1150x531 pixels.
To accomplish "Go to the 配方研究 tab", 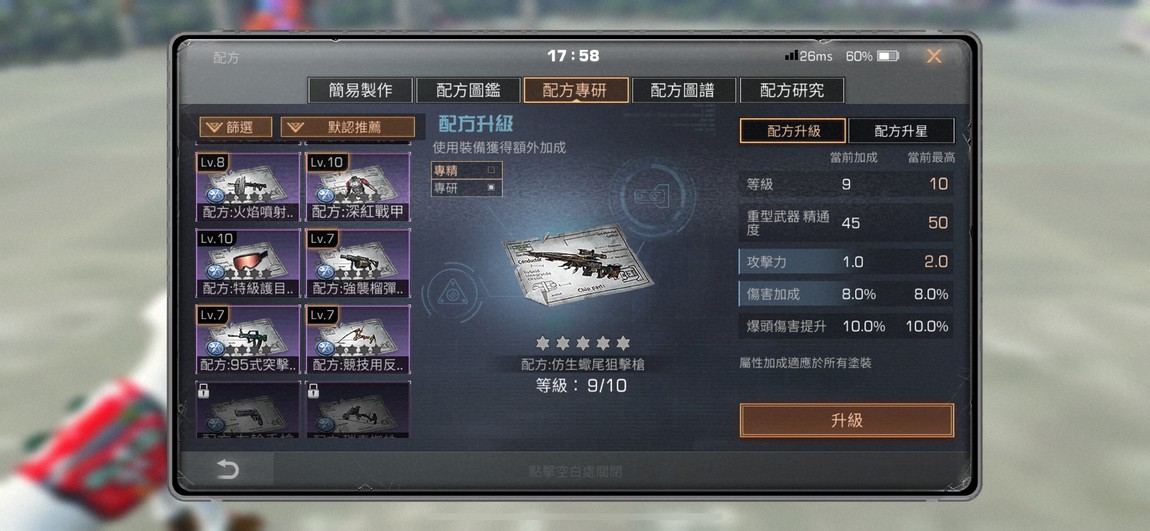I will click(x=792, y=90).
